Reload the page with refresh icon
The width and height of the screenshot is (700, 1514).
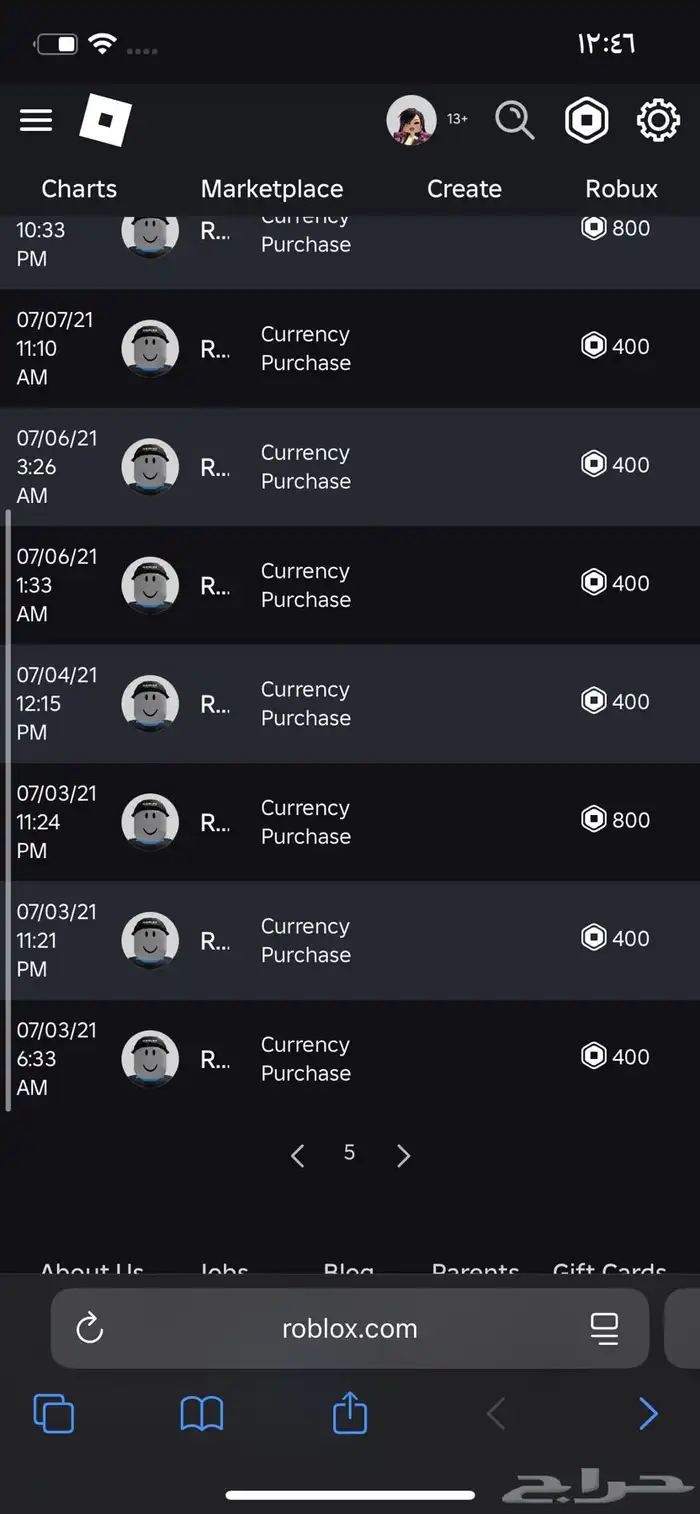point(90,1328)
